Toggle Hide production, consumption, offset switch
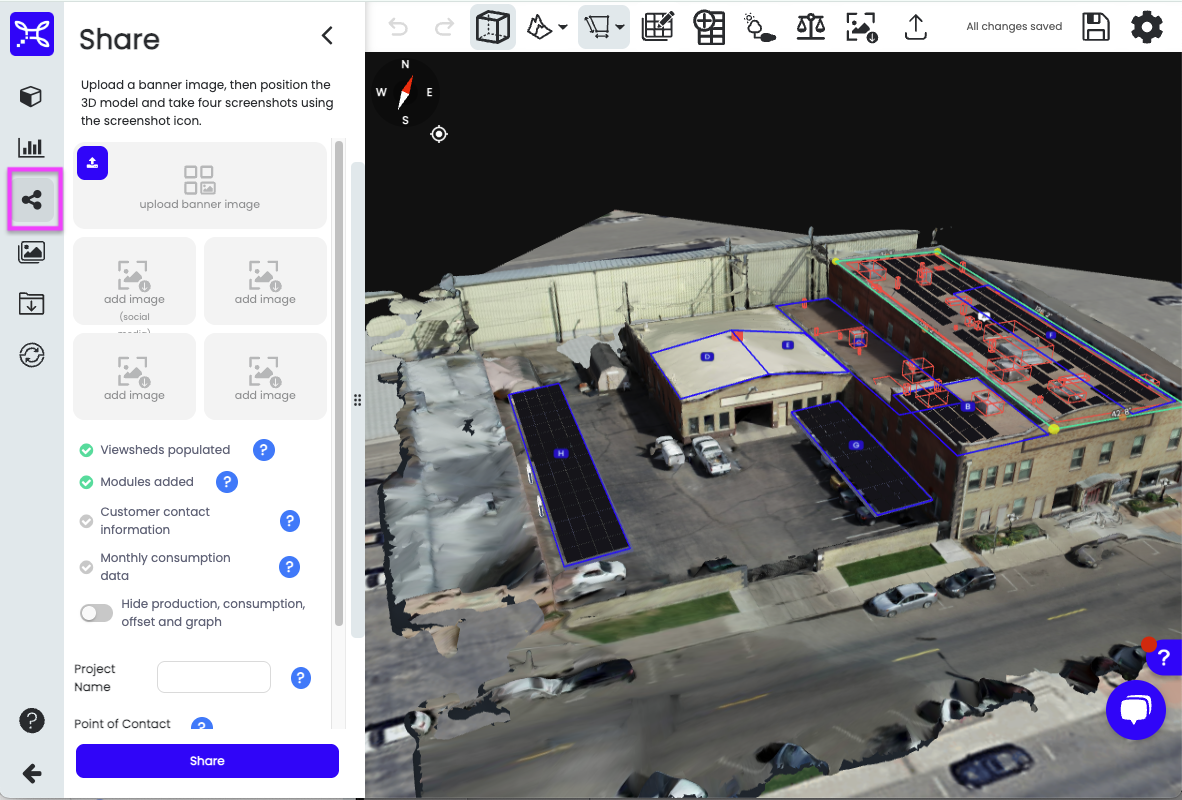 pos(97,613)
